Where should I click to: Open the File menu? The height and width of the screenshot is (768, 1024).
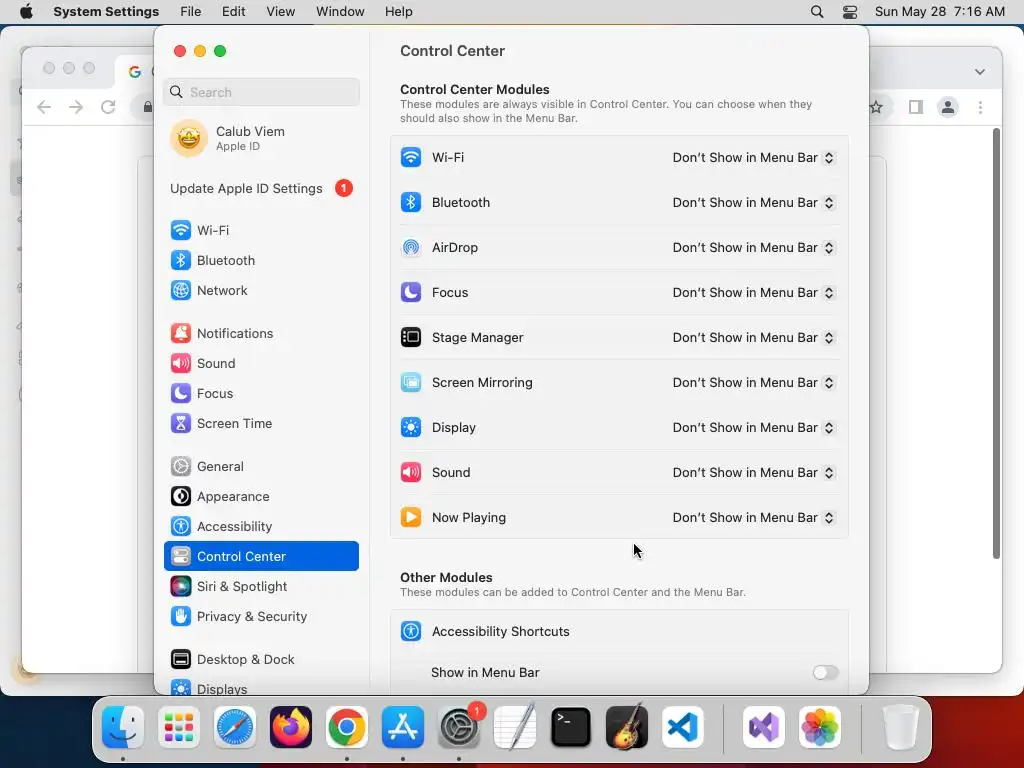point(191,12)
